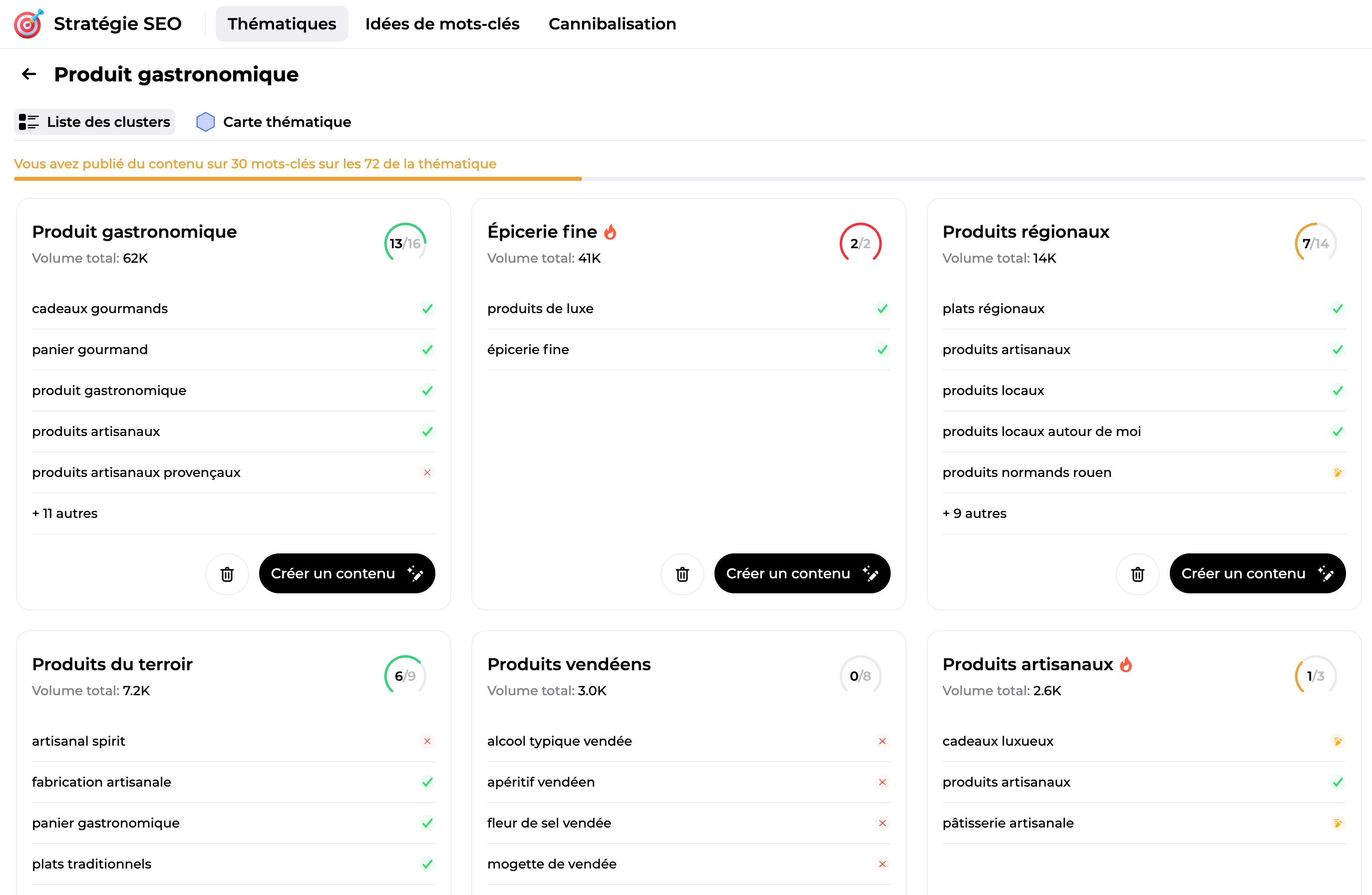
Task: Create content for Produit gastronomique cluster
Action: coord(347,574)
